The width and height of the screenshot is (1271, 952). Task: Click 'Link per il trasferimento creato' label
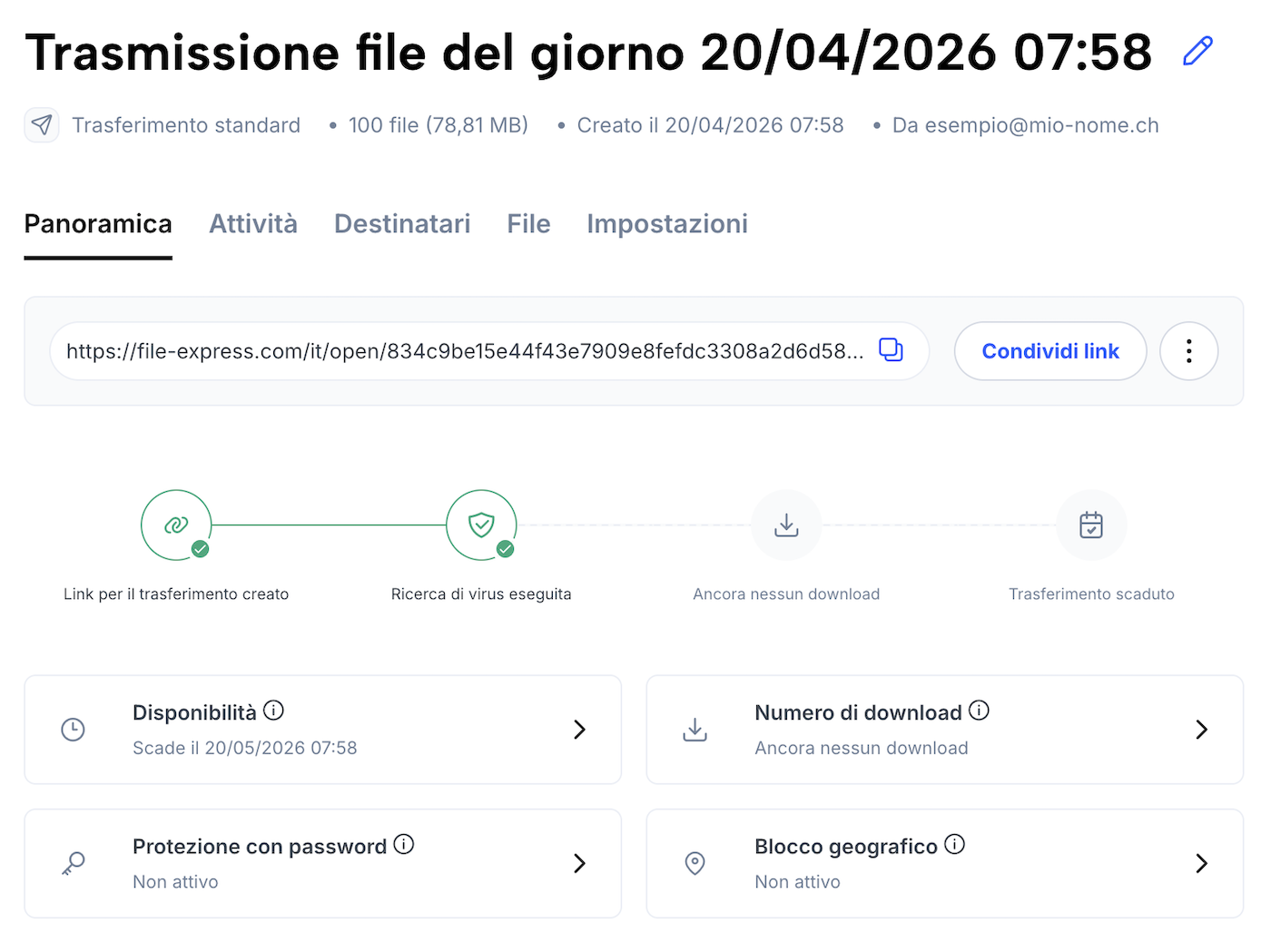coord(176,594)
